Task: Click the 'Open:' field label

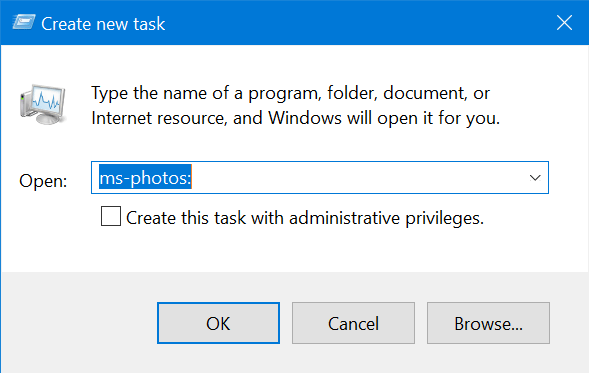Action: click(43, 181)
